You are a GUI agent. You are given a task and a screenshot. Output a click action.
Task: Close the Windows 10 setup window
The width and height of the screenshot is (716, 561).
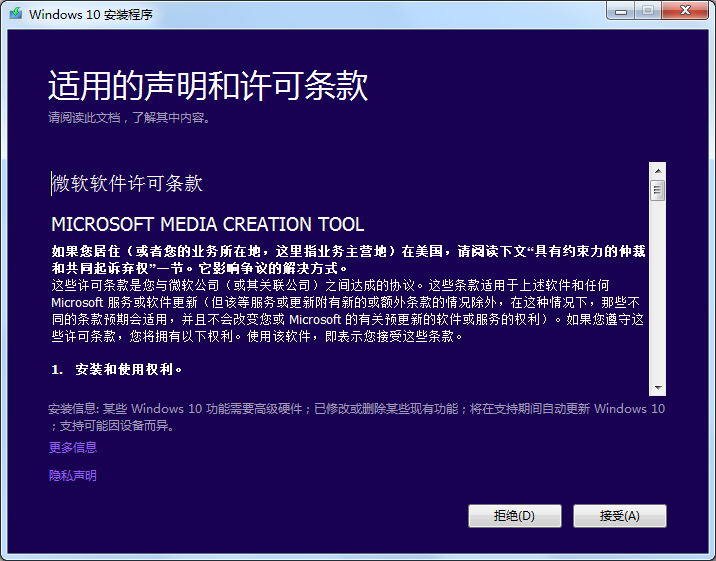click(x=685, y=11)
